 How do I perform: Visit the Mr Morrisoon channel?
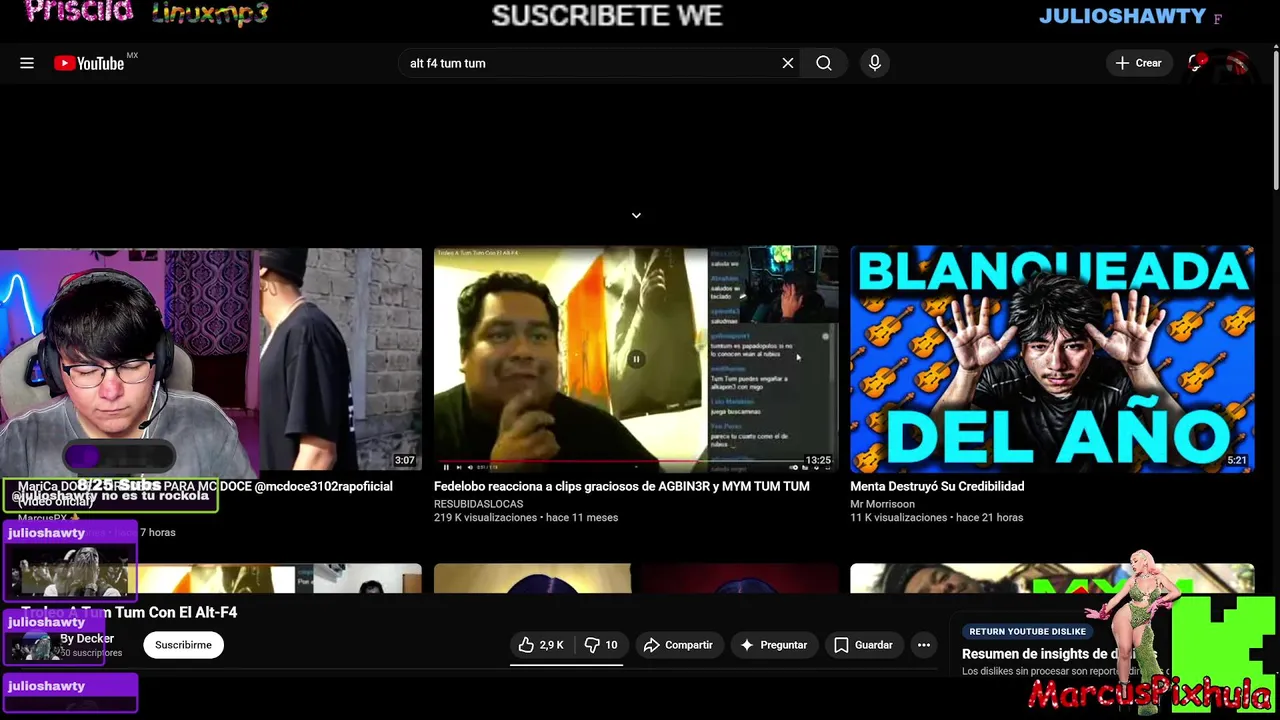[x=882, y=504]
